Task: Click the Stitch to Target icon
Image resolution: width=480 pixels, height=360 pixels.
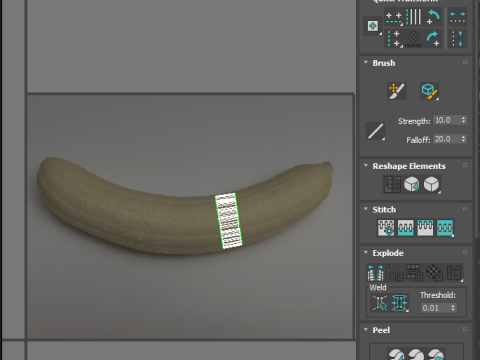Action: tap(386, 228)
